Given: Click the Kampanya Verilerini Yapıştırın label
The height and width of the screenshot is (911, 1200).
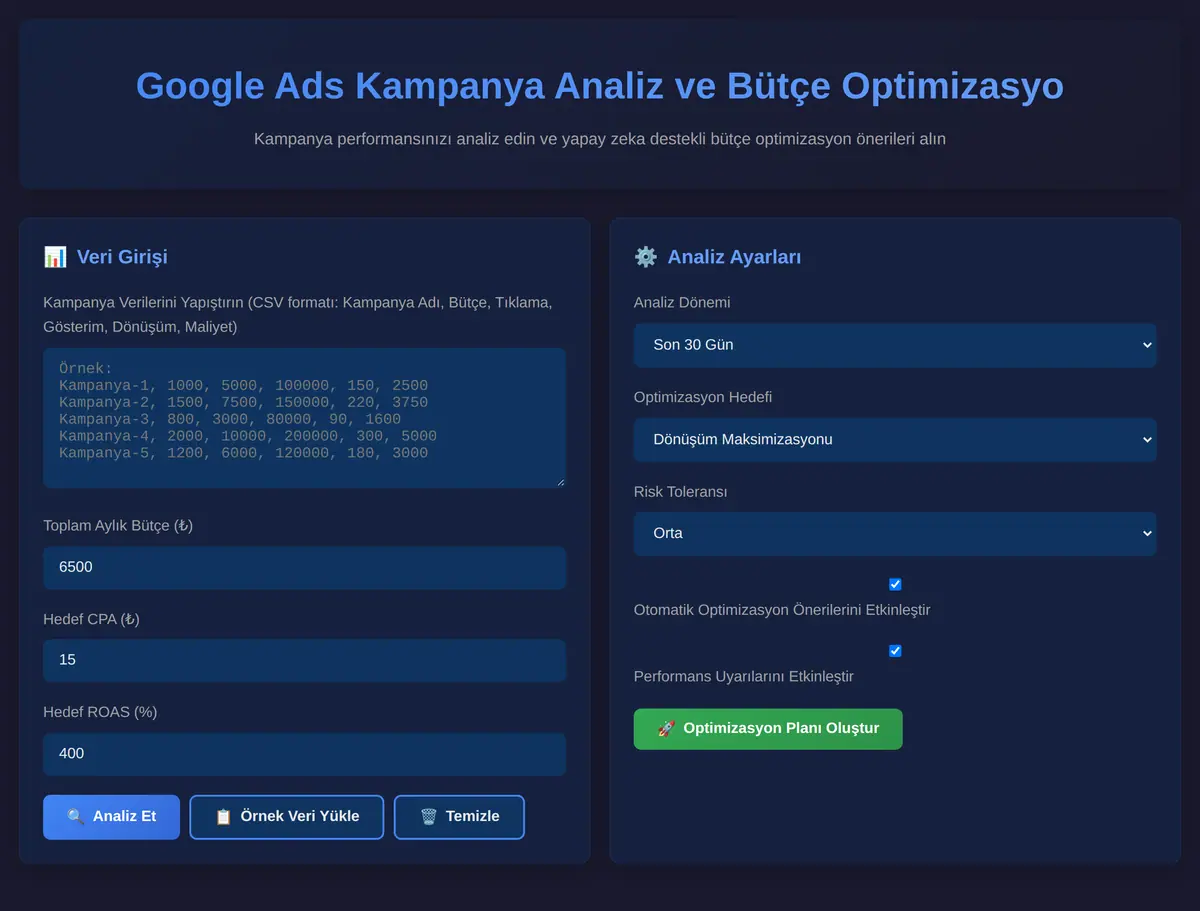Looking at the screenshot, I should pyautogui.click(x=298, y=314).
